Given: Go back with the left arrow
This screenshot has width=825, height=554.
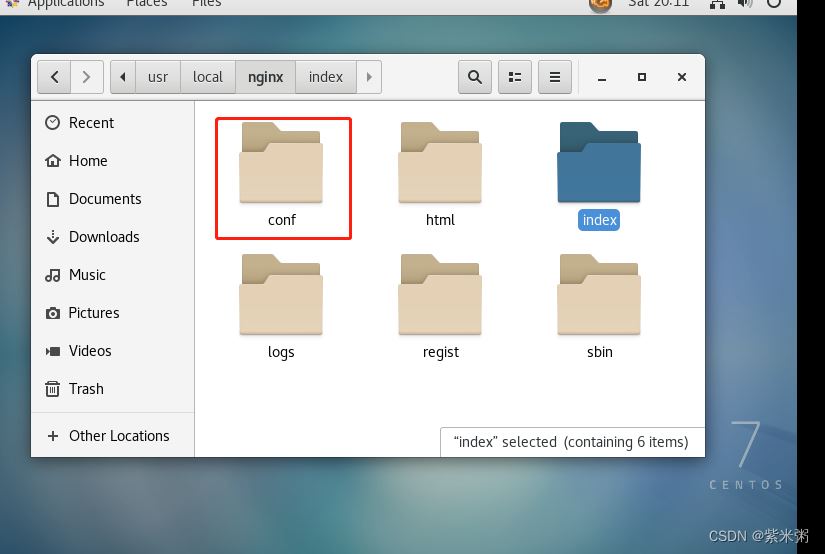Looking at the screenshot, I should [54, 77].
